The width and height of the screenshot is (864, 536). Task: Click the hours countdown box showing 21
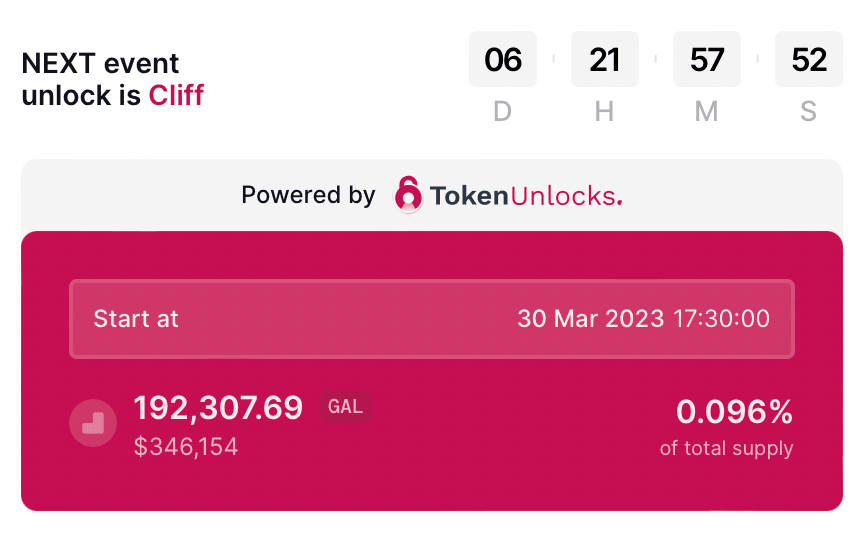tap(605, 60)
